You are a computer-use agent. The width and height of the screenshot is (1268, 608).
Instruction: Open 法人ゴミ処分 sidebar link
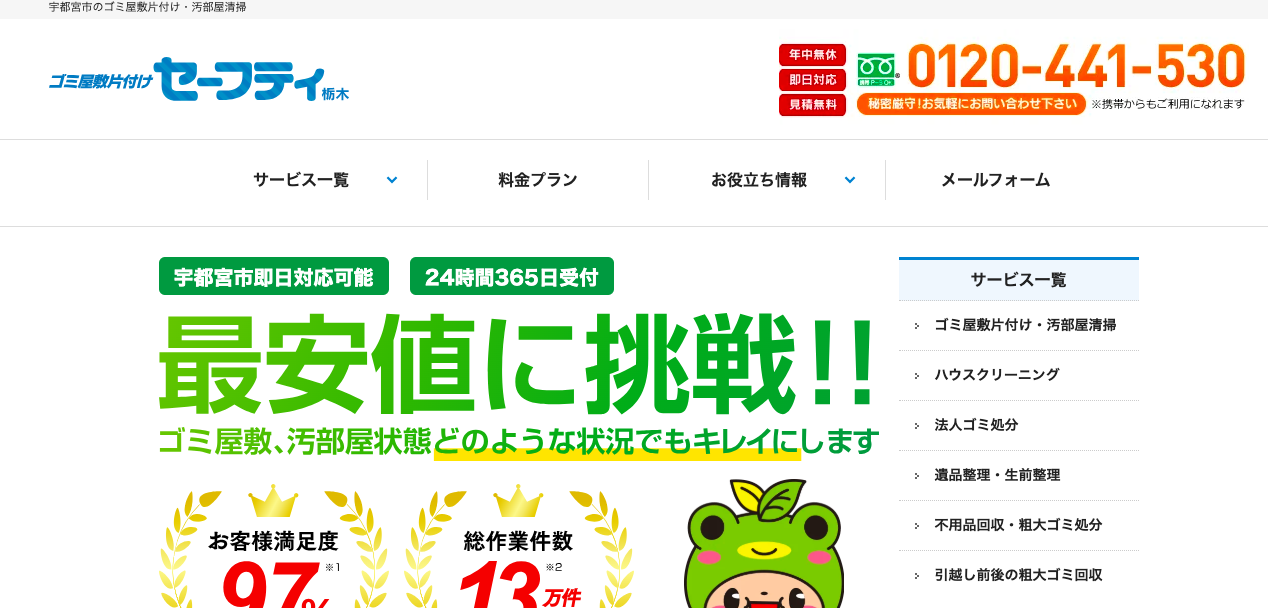[1019, 425]
